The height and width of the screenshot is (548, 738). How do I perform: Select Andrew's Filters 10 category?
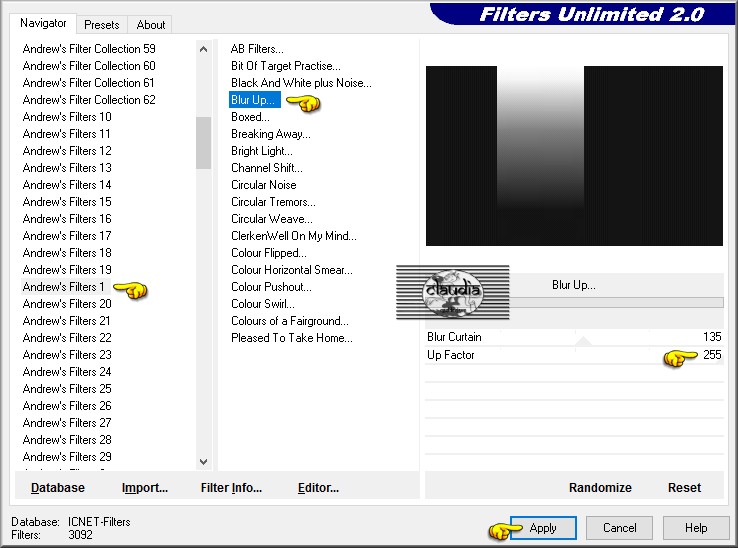pyautogui.click(x=67, y=117)
